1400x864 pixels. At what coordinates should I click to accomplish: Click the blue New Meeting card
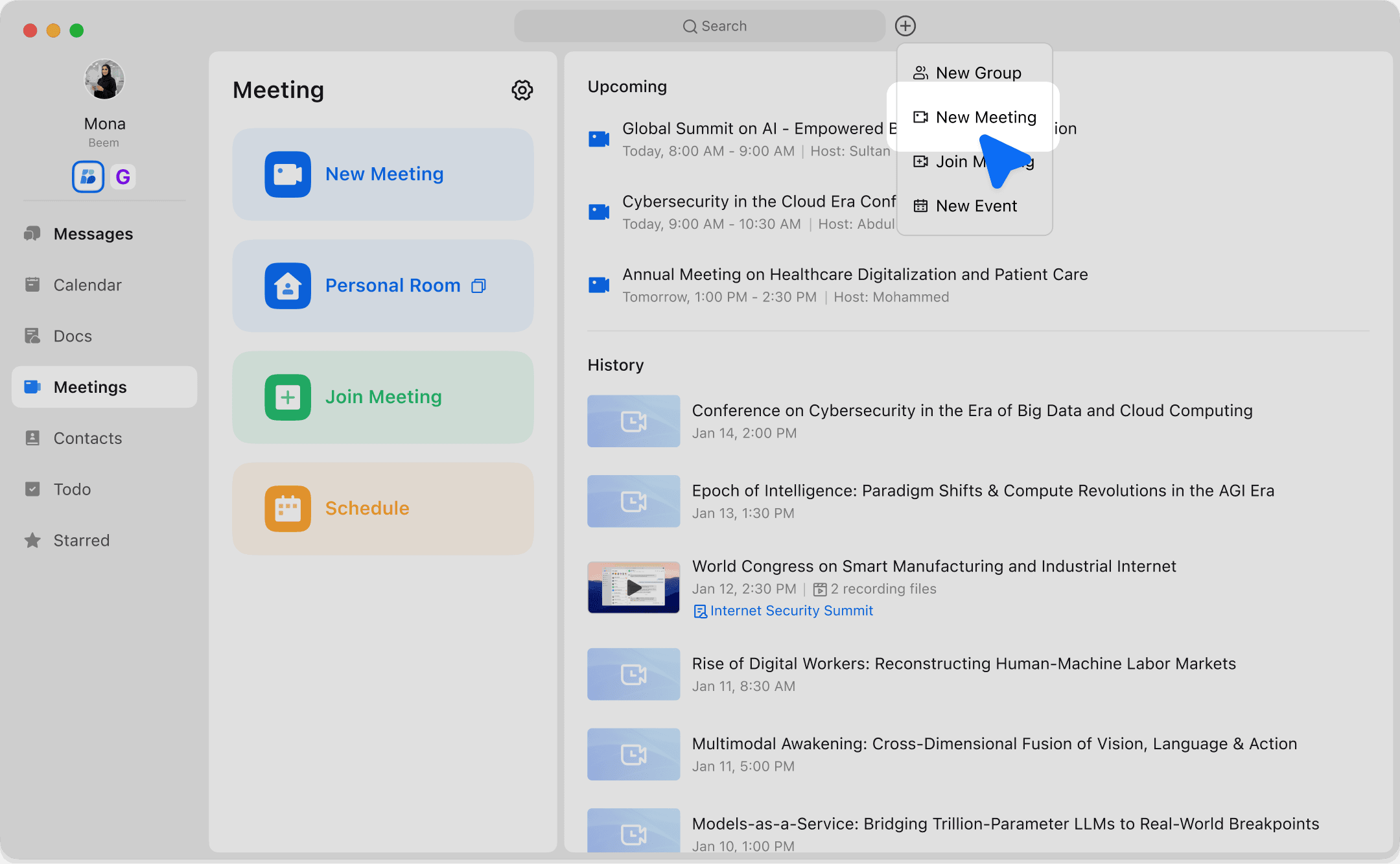click(x=382, y=174)
